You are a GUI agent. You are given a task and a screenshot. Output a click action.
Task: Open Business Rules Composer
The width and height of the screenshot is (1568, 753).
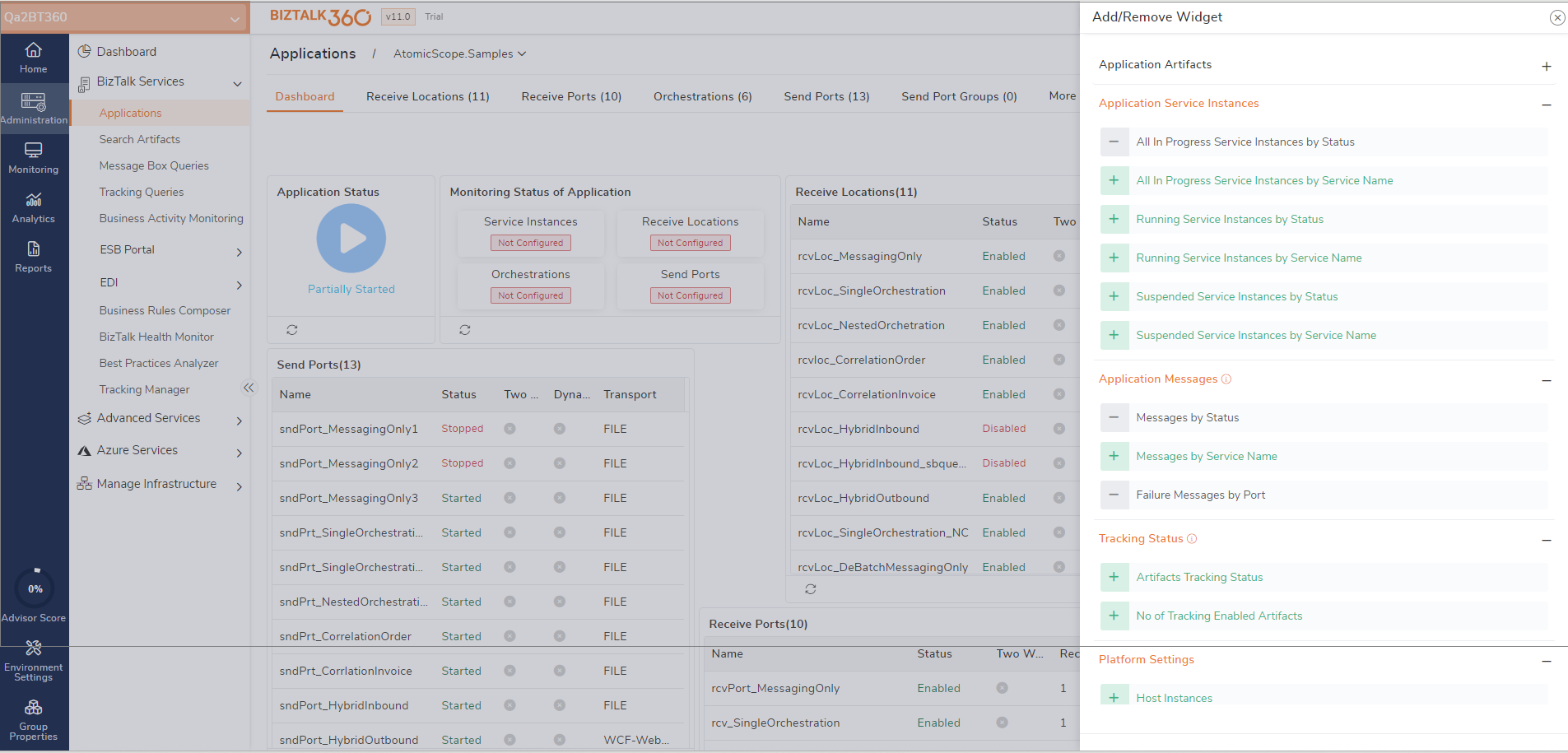(x=165, y=310)
